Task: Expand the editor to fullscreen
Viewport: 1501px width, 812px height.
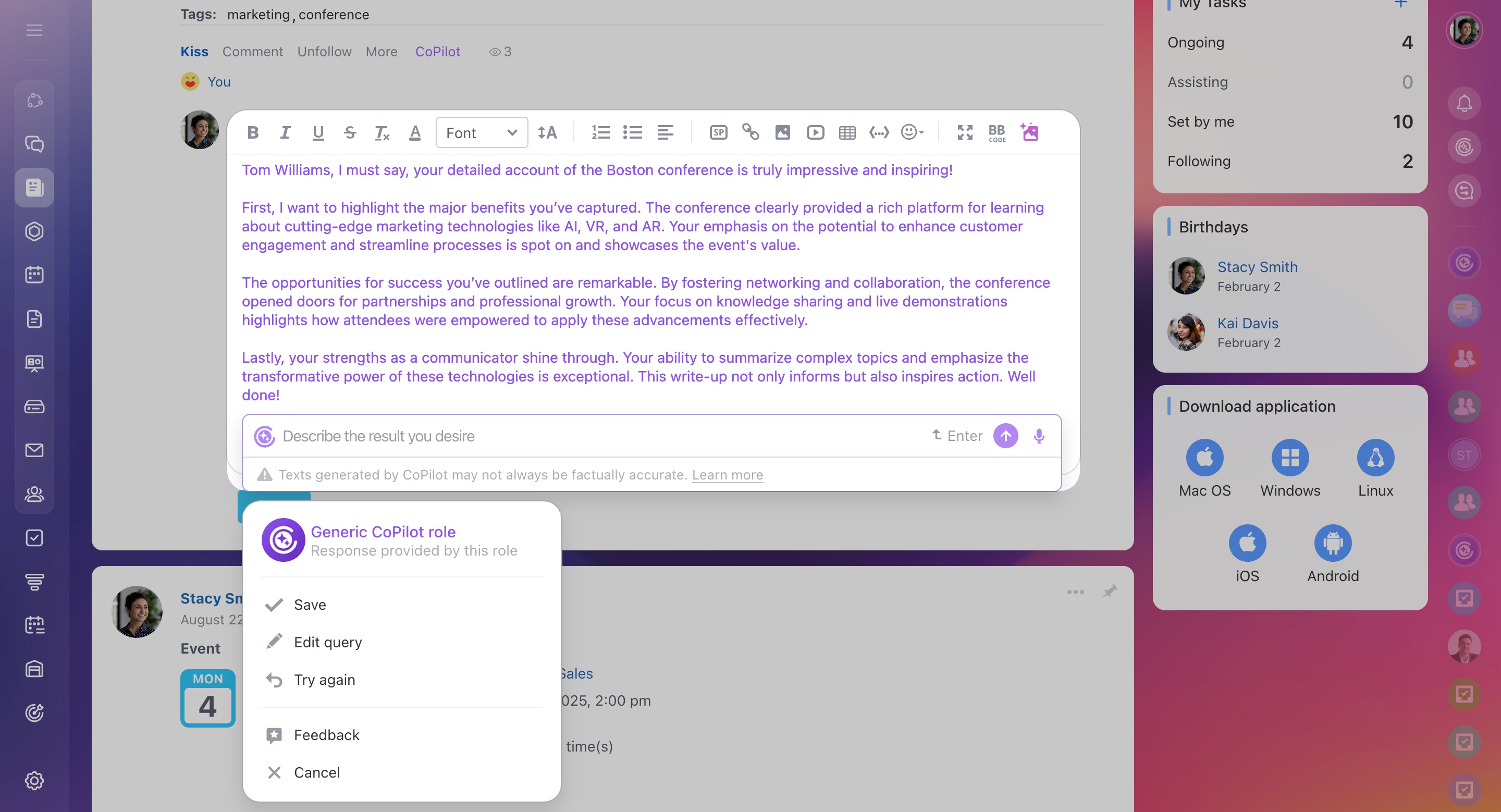Action: pos(964,133)
